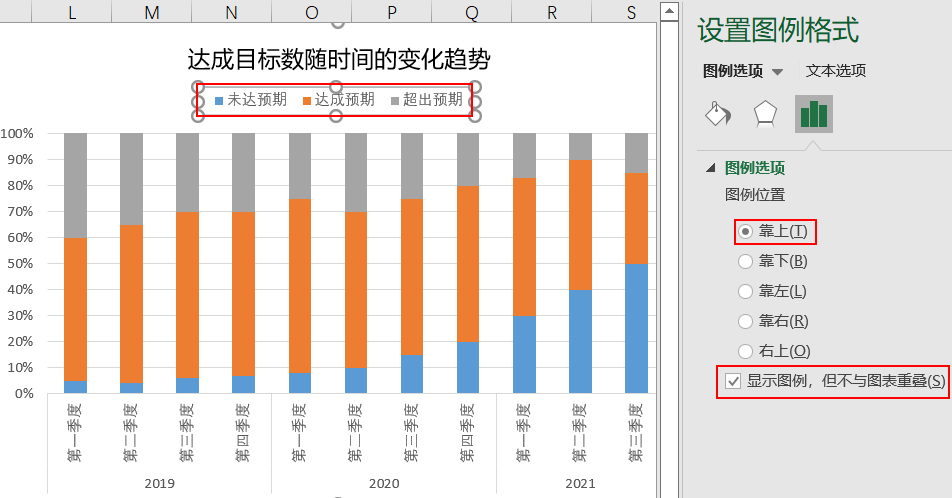Open the Fill & Line paint bucket icon
The height and width of the screenshot is (498, 952).
718,114
